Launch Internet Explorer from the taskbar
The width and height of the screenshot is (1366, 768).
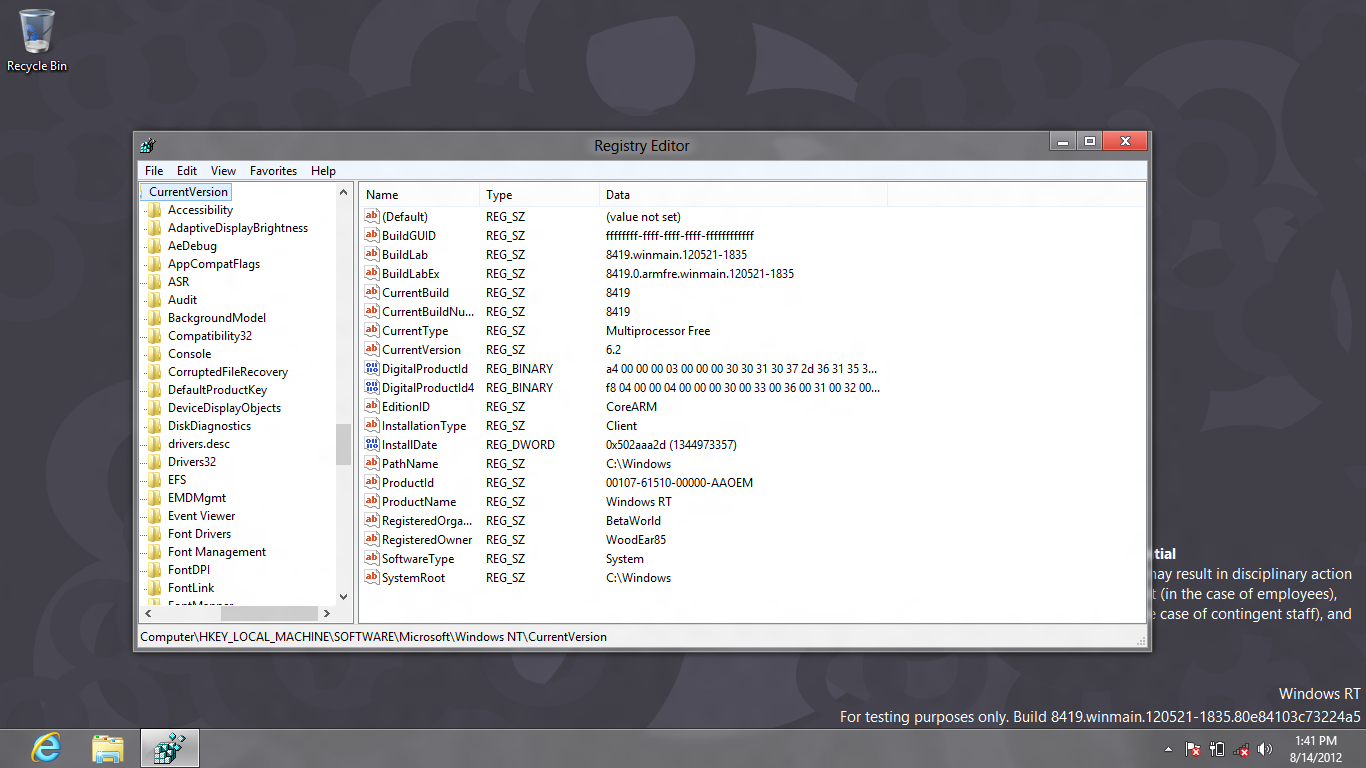pyautogui.click(x=45, y=748)
